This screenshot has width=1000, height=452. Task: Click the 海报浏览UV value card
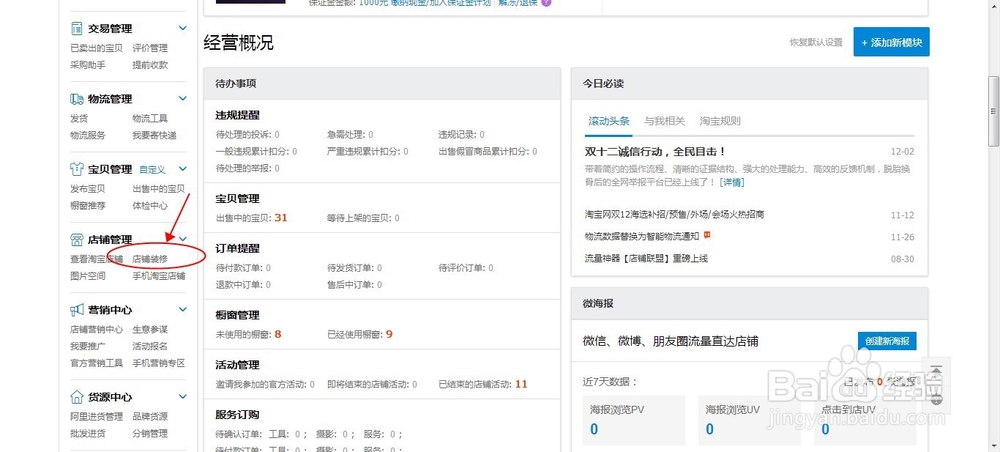pos(749,420)
